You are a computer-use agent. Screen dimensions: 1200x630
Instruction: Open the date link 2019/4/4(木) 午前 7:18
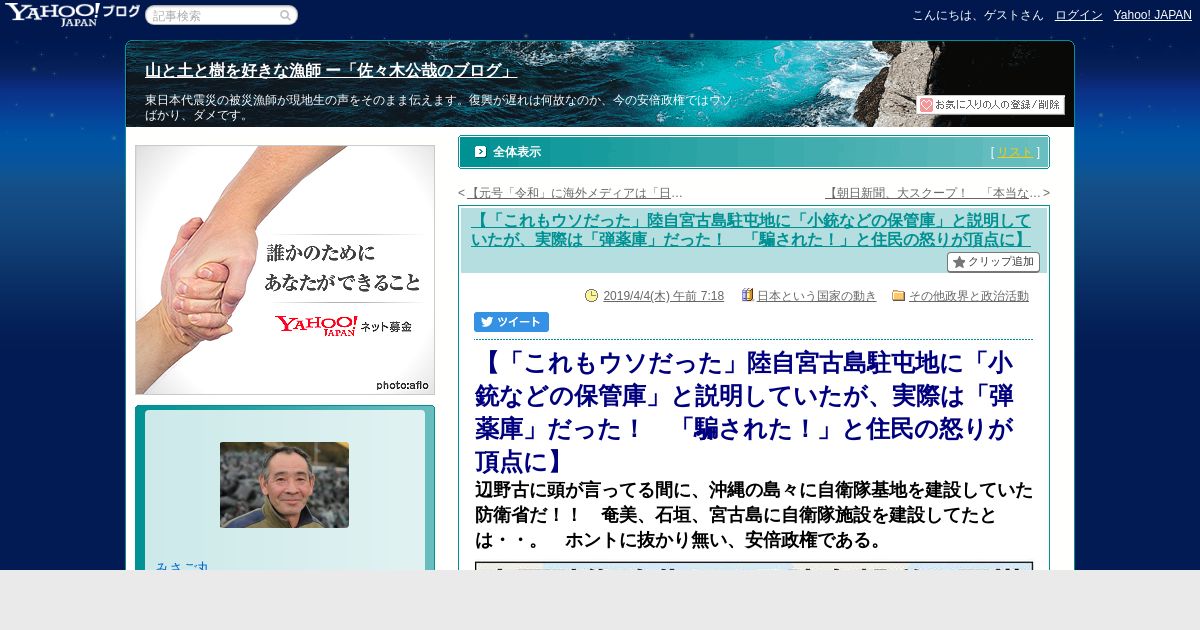click(663, 296)
